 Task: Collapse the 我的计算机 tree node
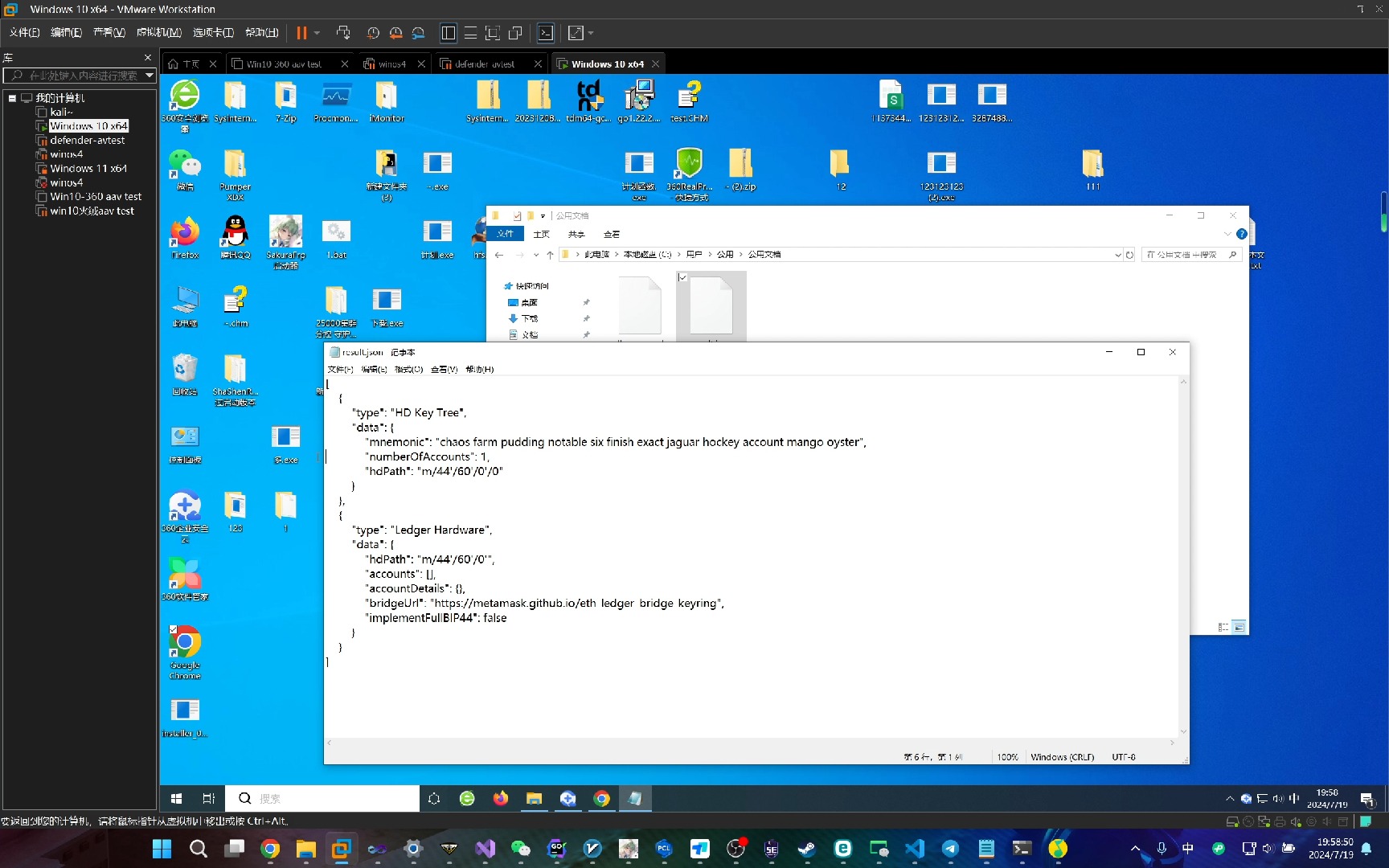12,98
